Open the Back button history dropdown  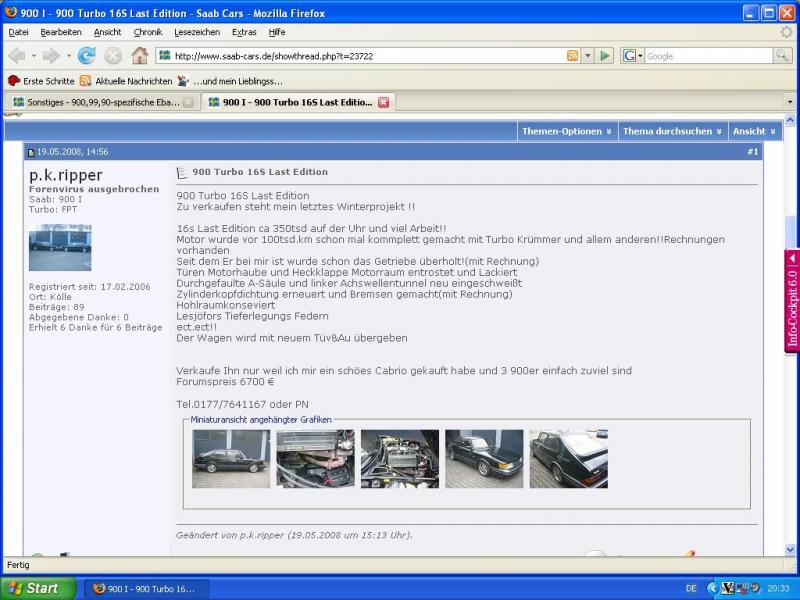click(34, 56)
